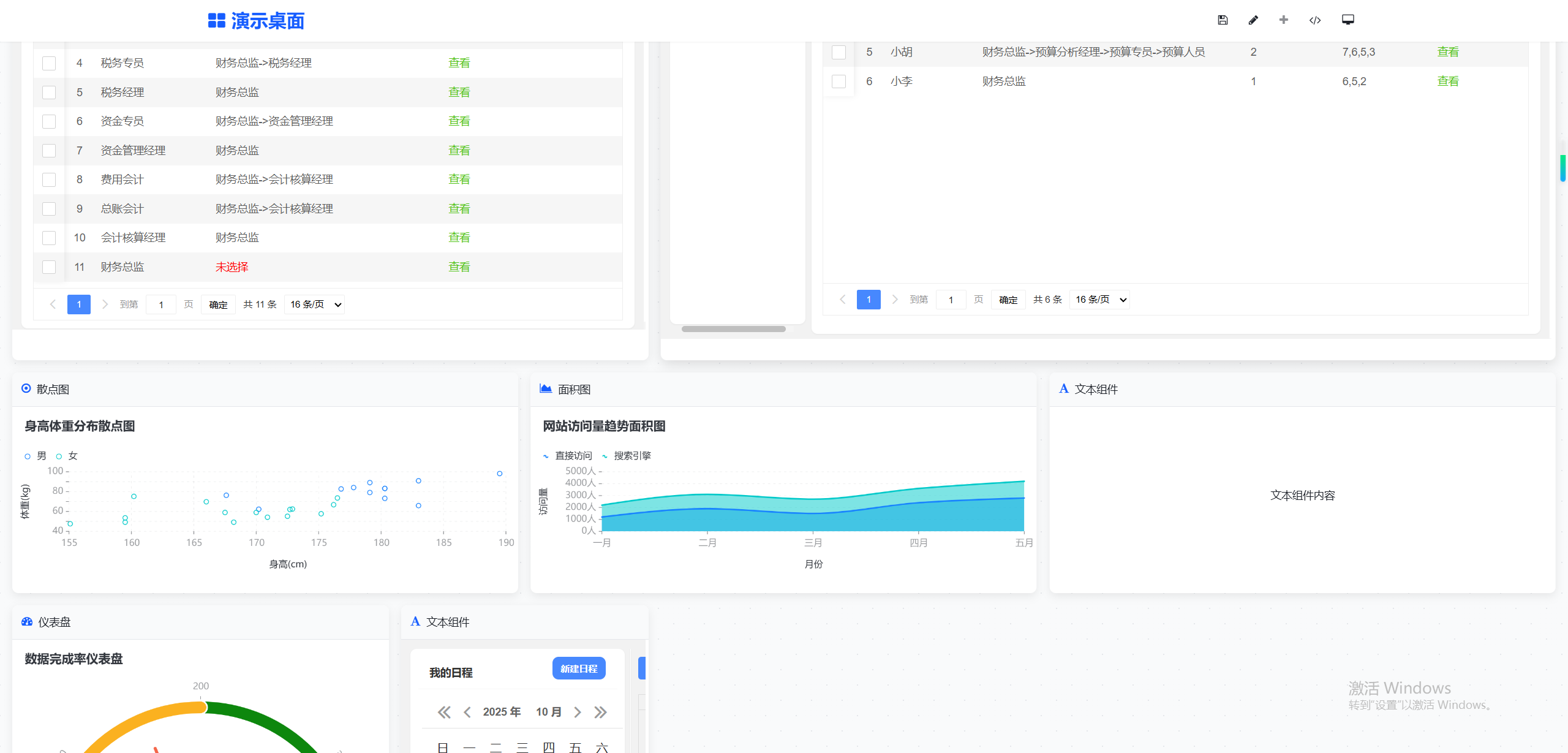Click the page number input in right table
Screen dimensions: 1568x753
(951, 300)
